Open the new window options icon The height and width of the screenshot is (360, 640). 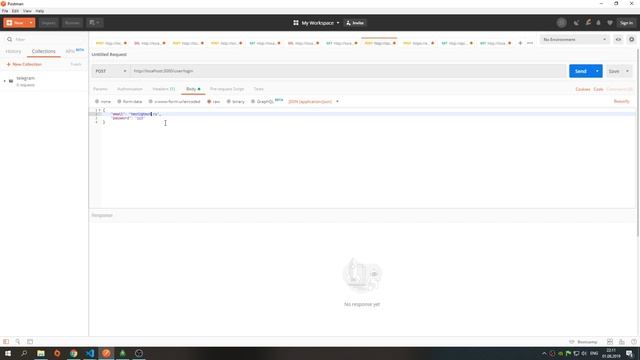pos(94,23)
